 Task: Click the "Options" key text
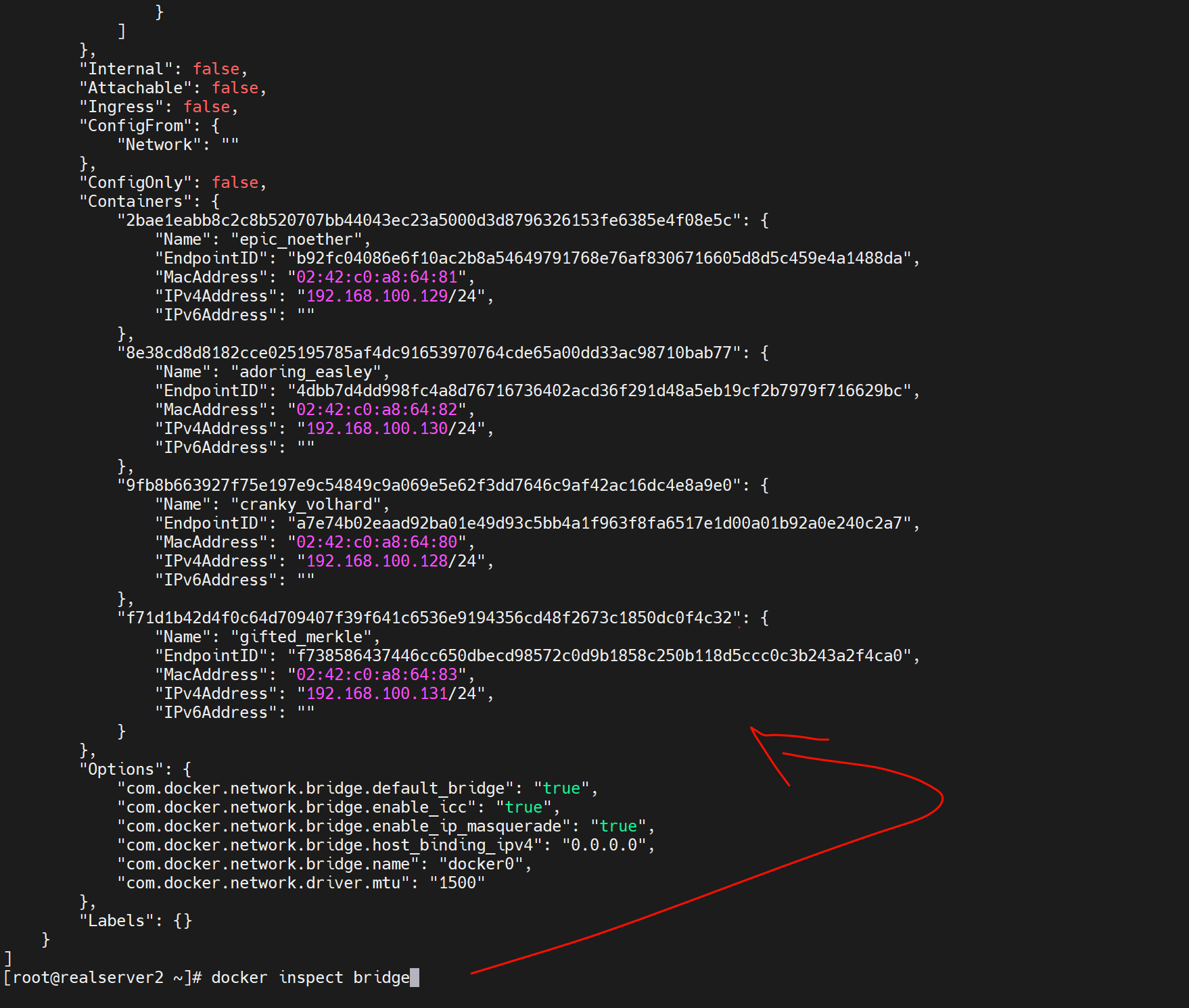[x=121, y=769]
